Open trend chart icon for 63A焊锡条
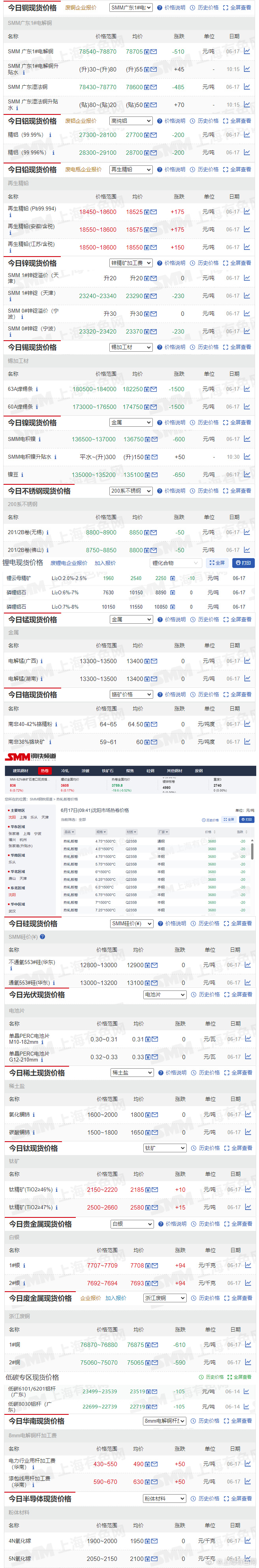The width and height of the screenshot is (259, 1568). click(x=247, y=388)
